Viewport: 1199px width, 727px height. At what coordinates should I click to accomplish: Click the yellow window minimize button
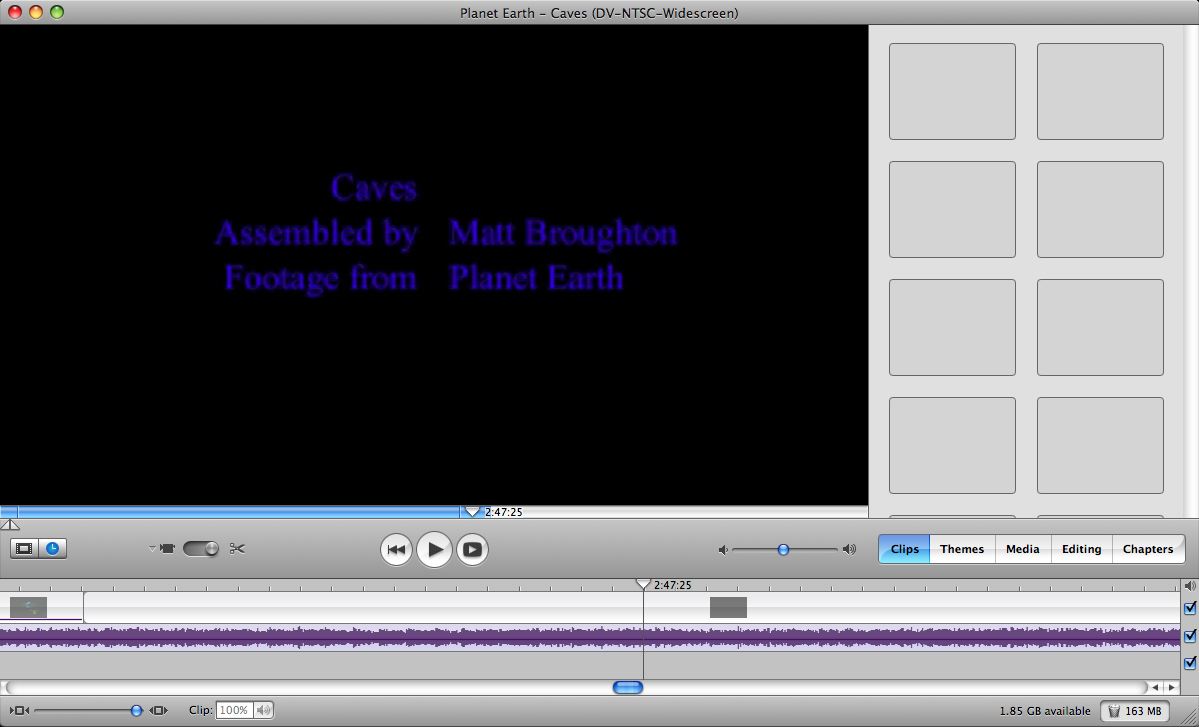point(35,12)
